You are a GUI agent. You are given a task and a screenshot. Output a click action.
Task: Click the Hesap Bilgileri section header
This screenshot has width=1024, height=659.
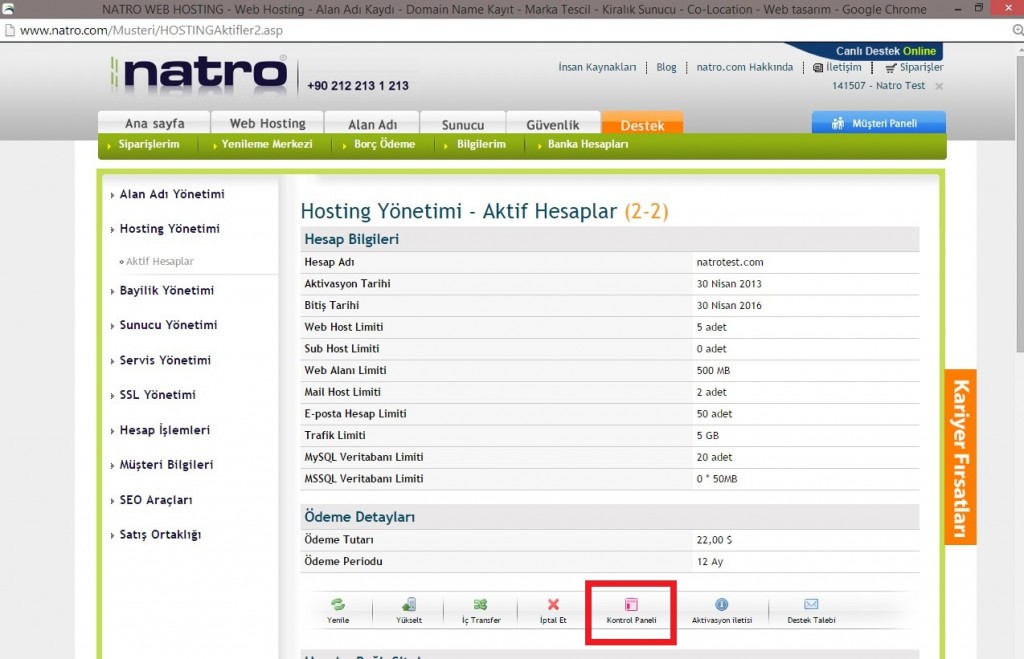point(609,239)
